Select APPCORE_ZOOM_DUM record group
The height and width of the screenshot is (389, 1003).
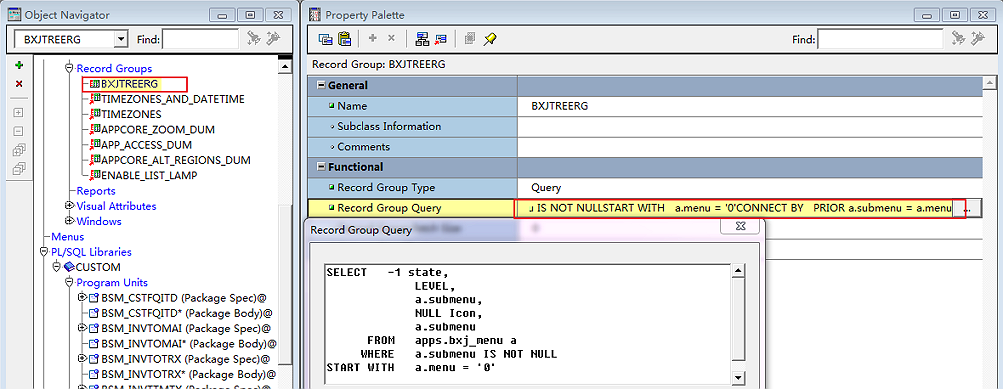tap(158, 130)
